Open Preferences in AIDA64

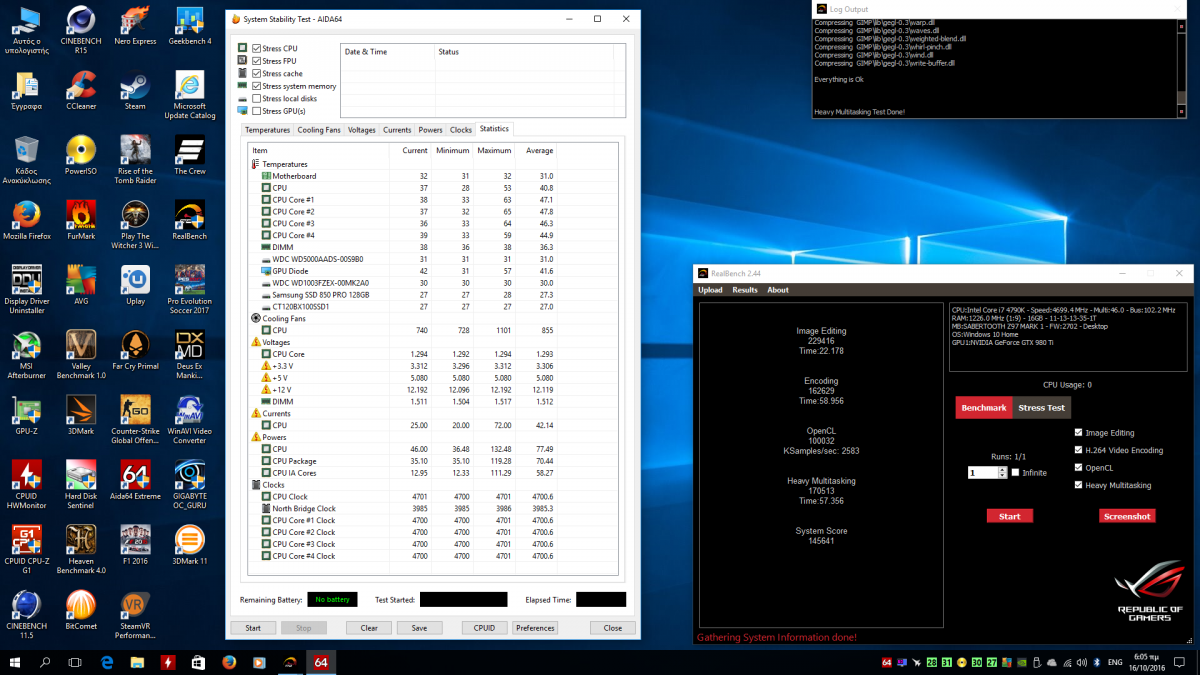point(535,628)
